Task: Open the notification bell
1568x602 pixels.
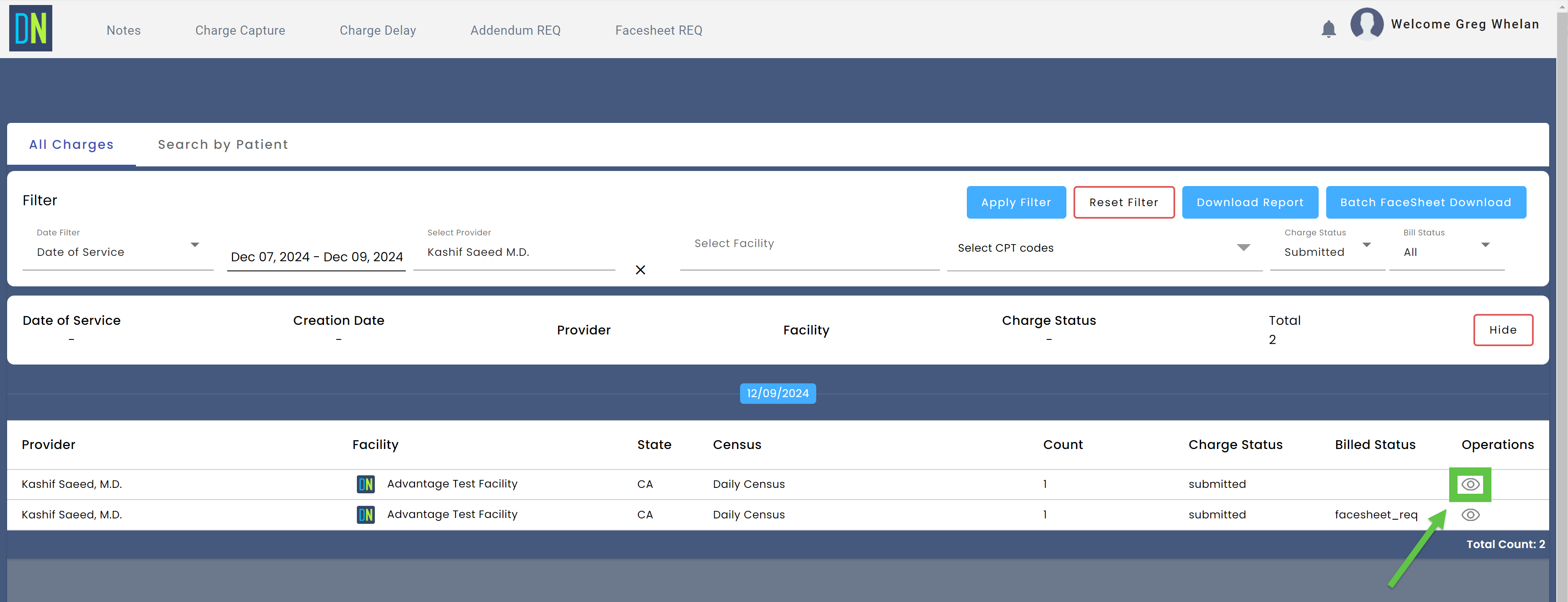Action: coord(1329,28)
